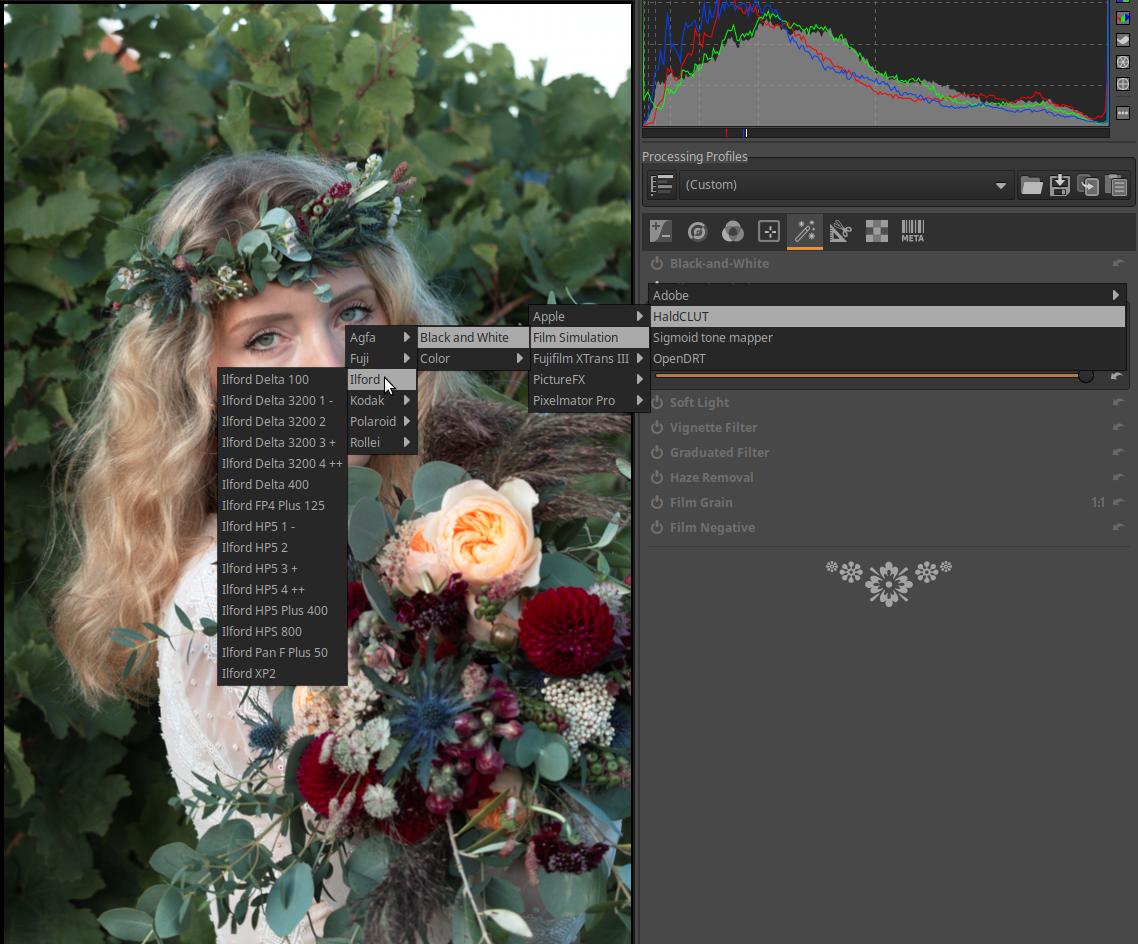Click the Graduated Filter section title

point(719,453)
